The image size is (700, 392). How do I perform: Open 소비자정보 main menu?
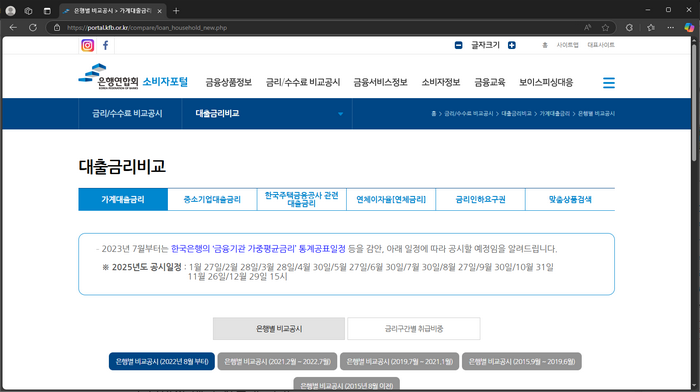click(x=441, y=83)
